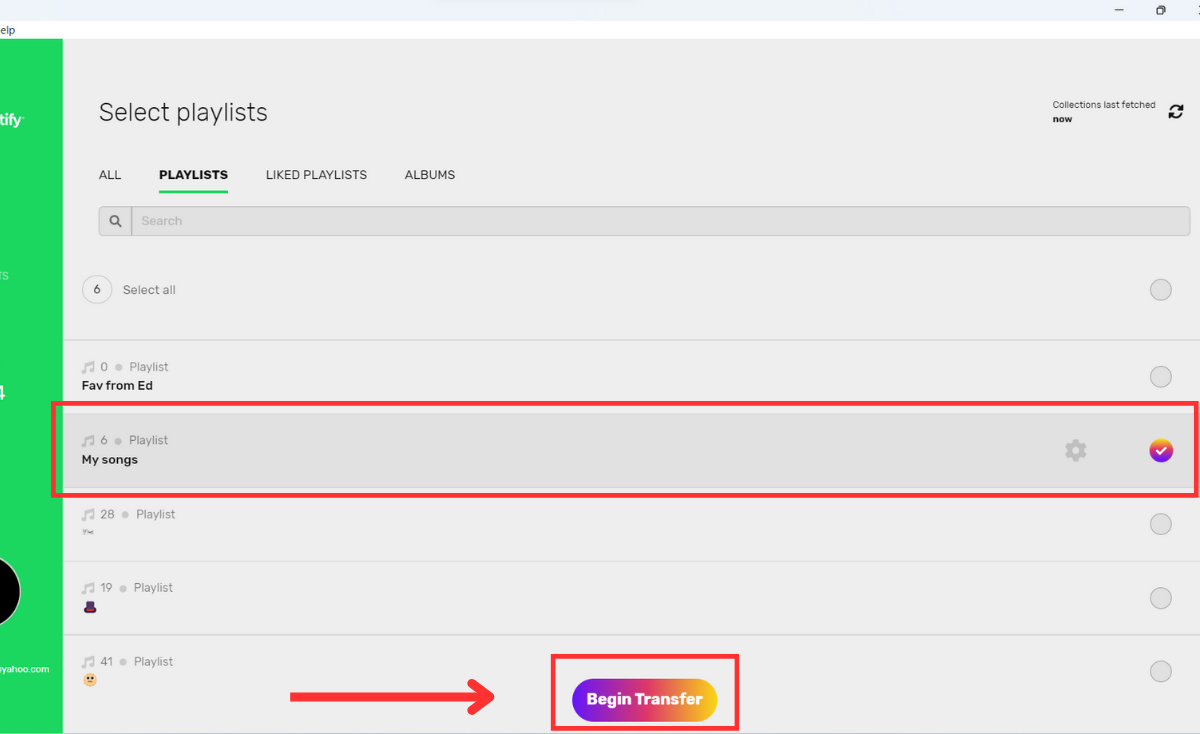This screenshot has height=734, width=1200.
Task: Click the Select all label
Action: pyautogui.click(x=149, y=290)
